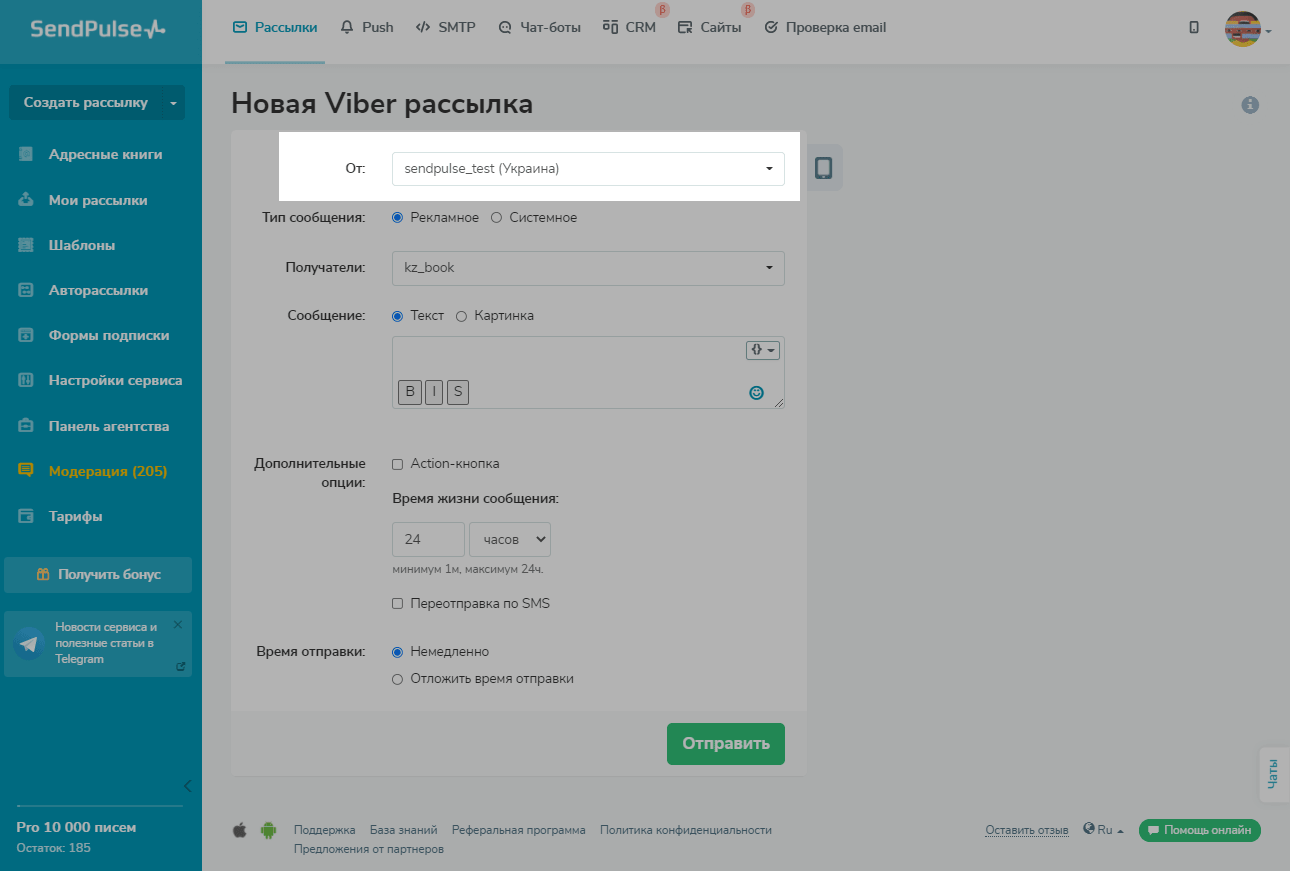Click the Оставить отзыв link

click(x=1027, y=830)
